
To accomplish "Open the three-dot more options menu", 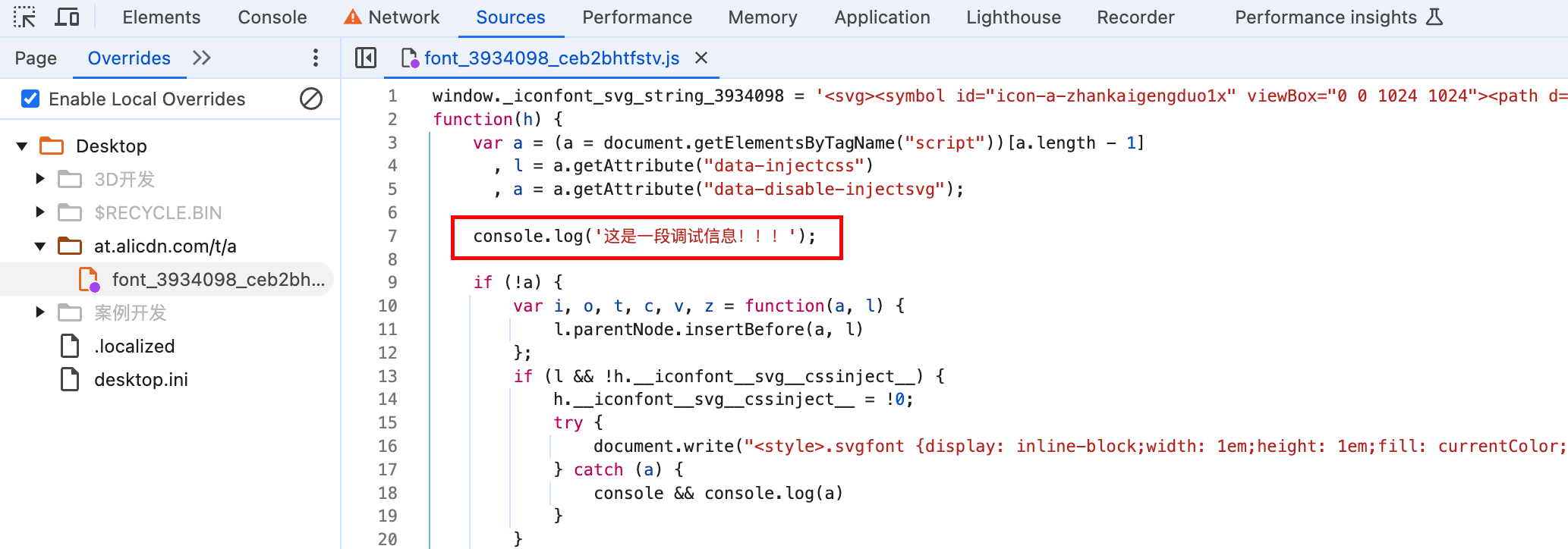I will tap(316, 58).
